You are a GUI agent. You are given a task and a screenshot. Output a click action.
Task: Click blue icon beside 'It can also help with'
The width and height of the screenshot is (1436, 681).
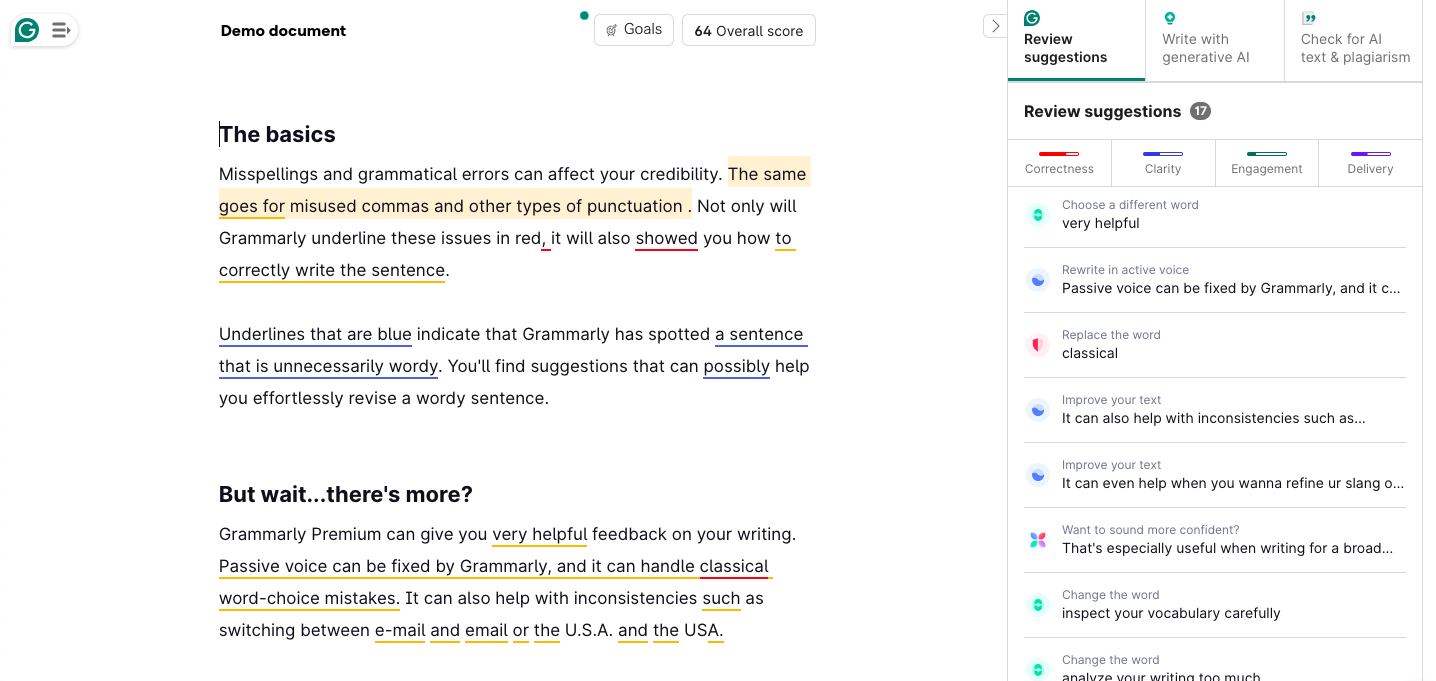tap(1038, 410)
